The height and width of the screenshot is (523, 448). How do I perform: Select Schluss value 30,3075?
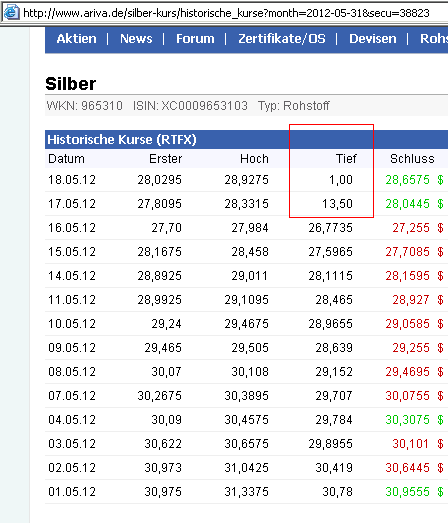pyautogui.click(x=408, y=420)
